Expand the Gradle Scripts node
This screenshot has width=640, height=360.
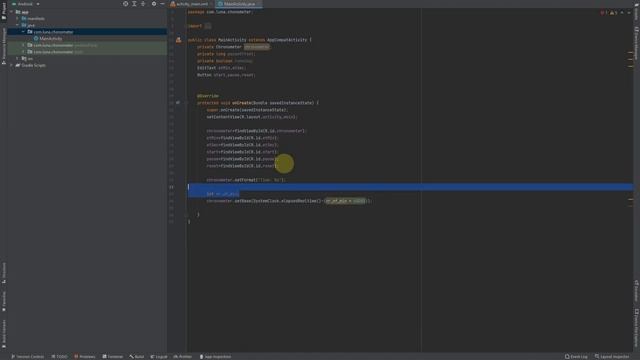pos(12,65)
